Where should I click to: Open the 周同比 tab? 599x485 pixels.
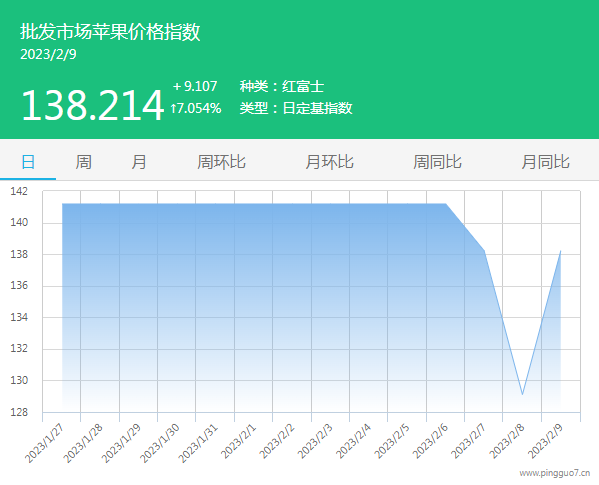437,162
